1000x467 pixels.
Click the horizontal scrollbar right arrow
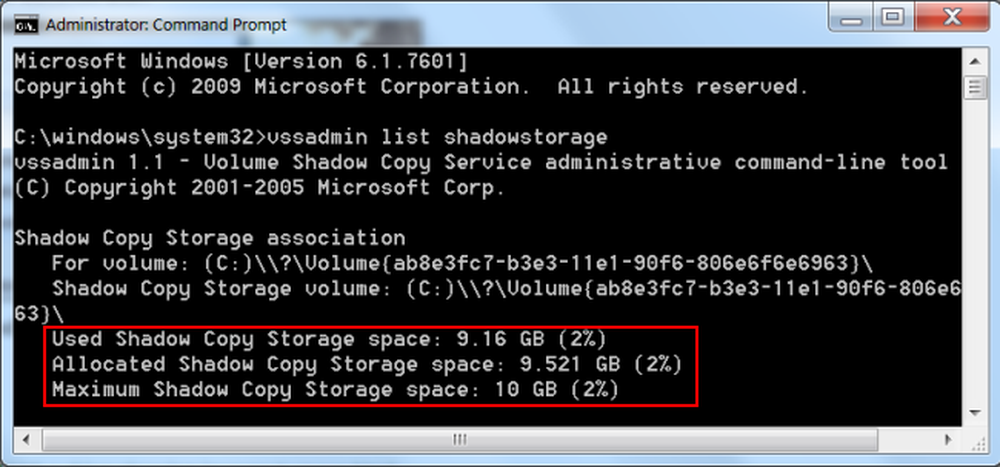click(948, 440)
